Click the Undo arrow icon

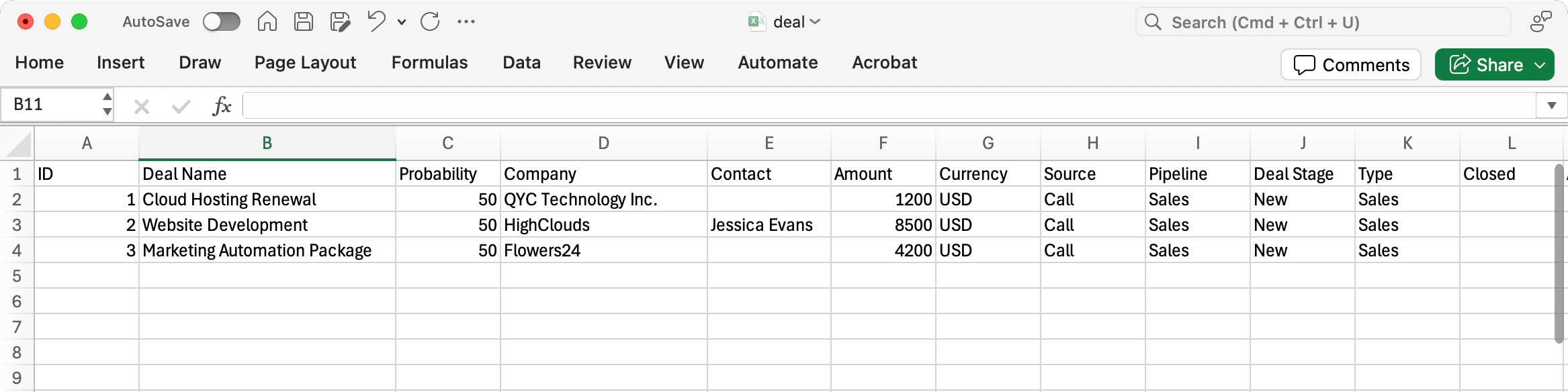(376, 21)
